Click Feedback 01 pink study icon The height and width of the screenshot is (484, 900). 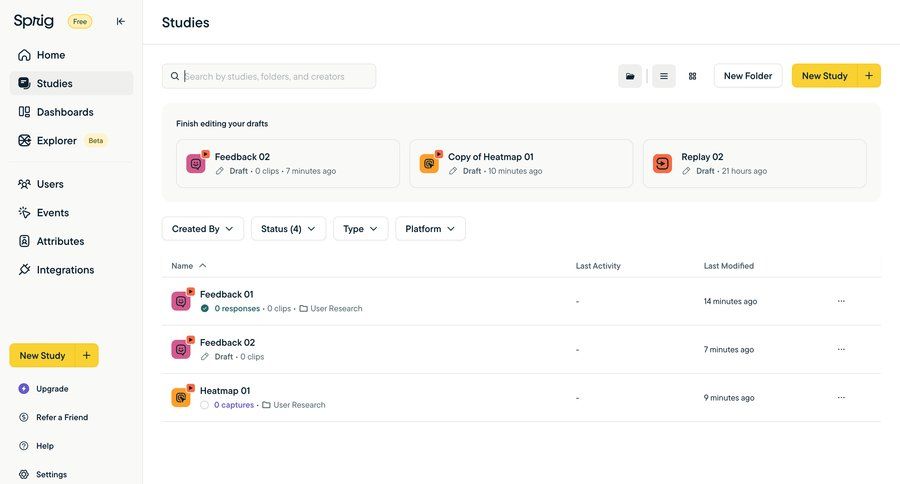(181, 301)
